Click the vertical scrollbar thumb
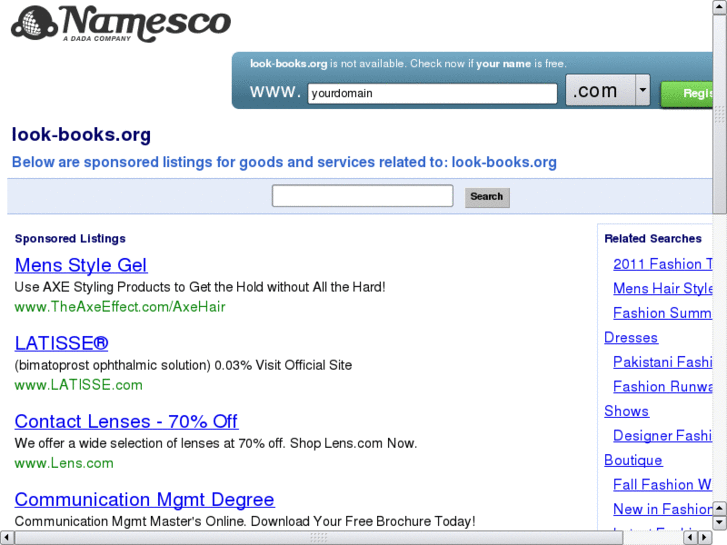Viewport: 727px width, 545px height. click(x=720, y=113)
